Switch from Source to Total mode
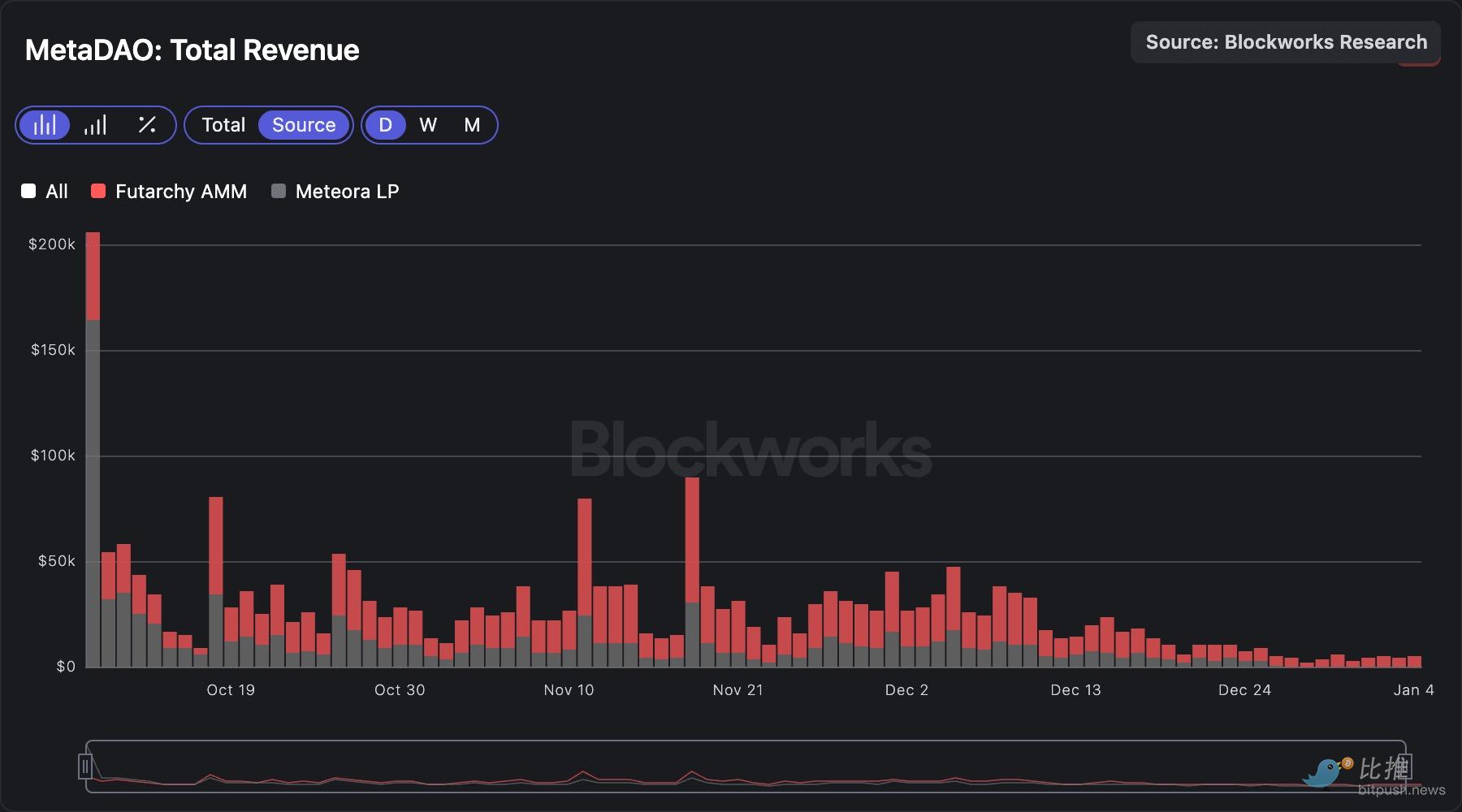 pyautogui.click(x=224, y=124)
